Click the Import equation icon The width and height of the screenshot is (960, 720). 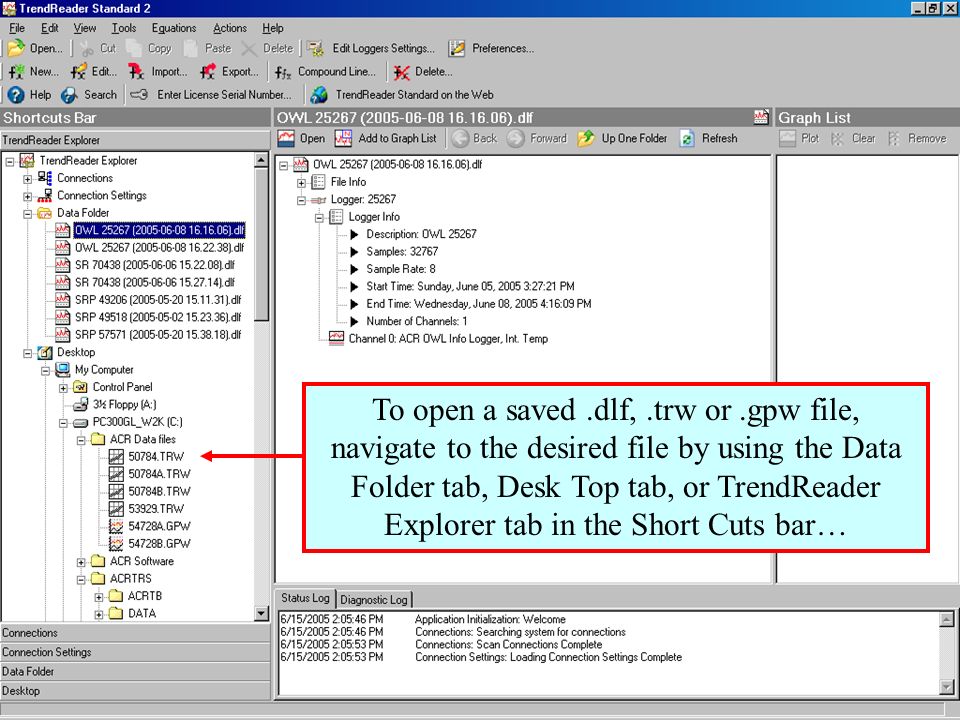(137, 72)
